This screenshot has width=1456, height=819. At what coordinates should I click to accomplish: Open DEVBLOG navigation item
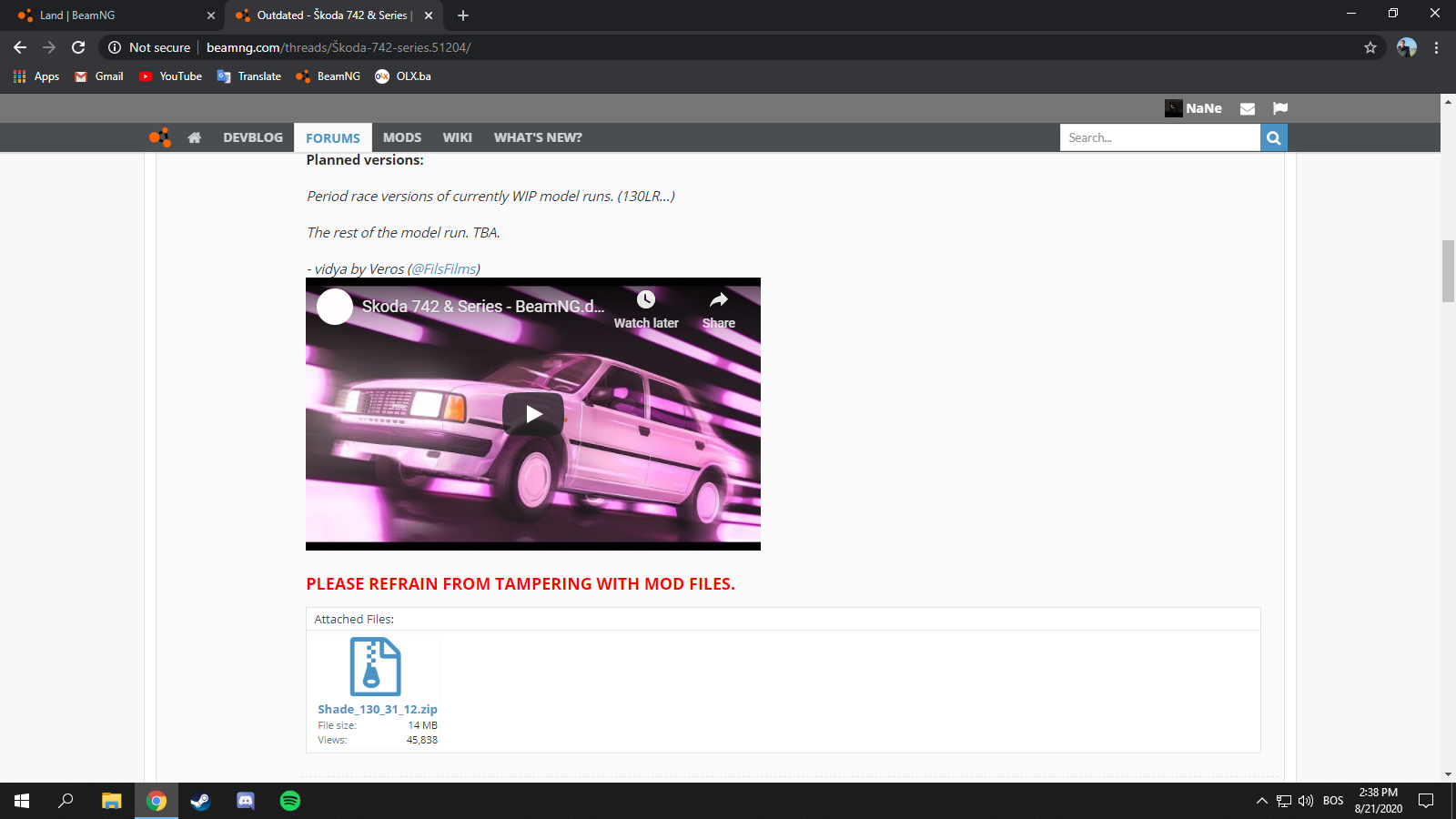pyautogui.click(x=253, y=137)
